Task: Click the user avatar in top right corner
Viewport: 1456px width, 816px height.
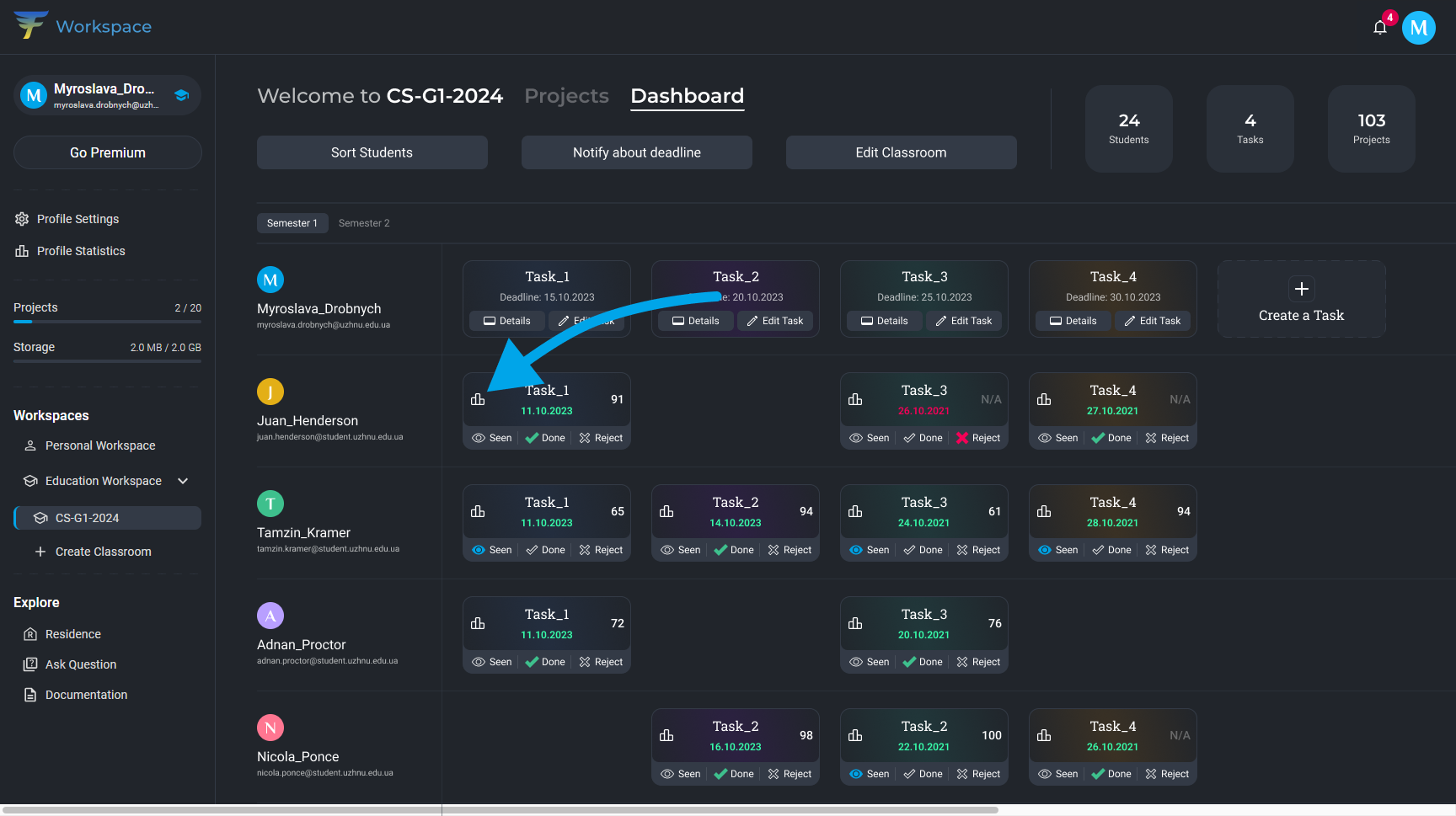Action: coord(1418,28)
